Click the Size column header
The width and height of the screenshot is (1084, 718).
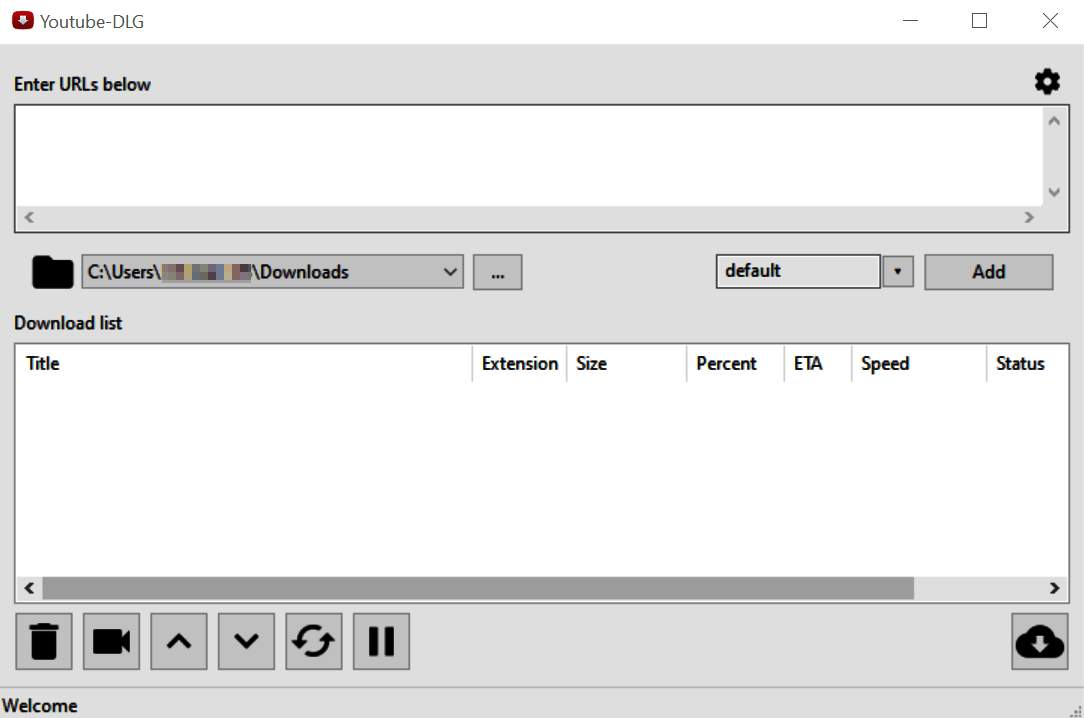tap(626, 364)
